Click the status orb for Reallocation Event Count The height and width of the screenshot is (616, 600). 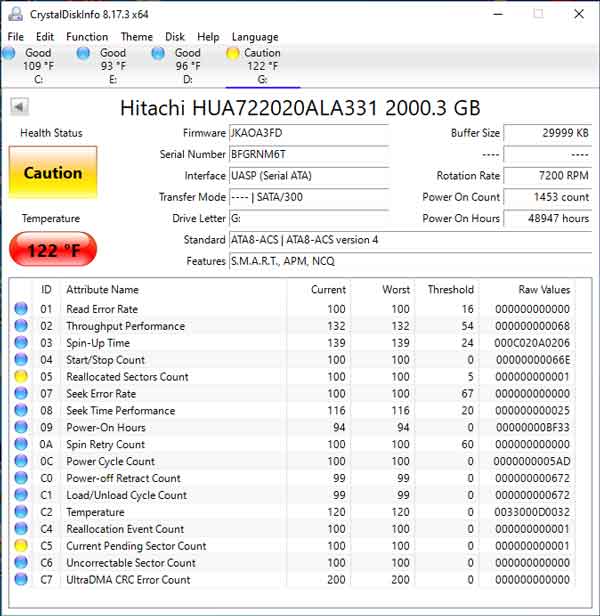point(21,528)
